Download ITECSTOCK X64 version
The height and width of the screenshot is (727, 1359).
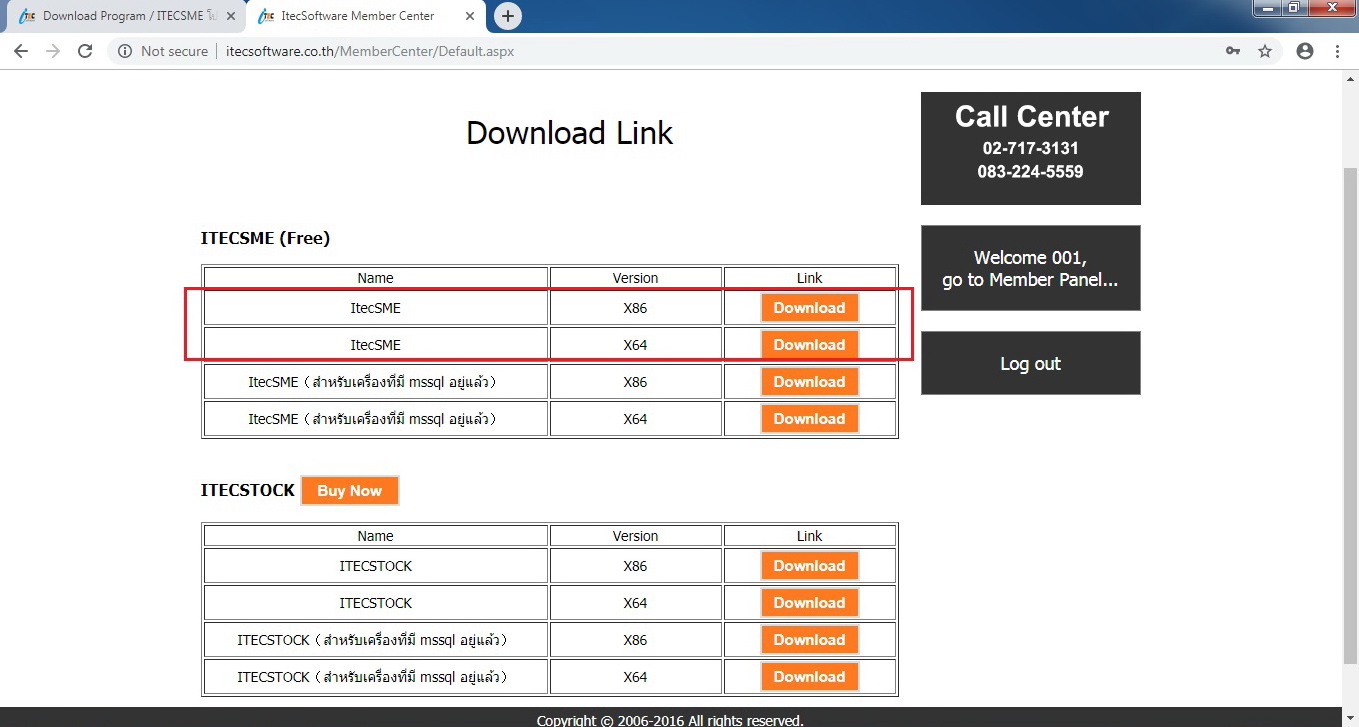click(x=809, y=603)
